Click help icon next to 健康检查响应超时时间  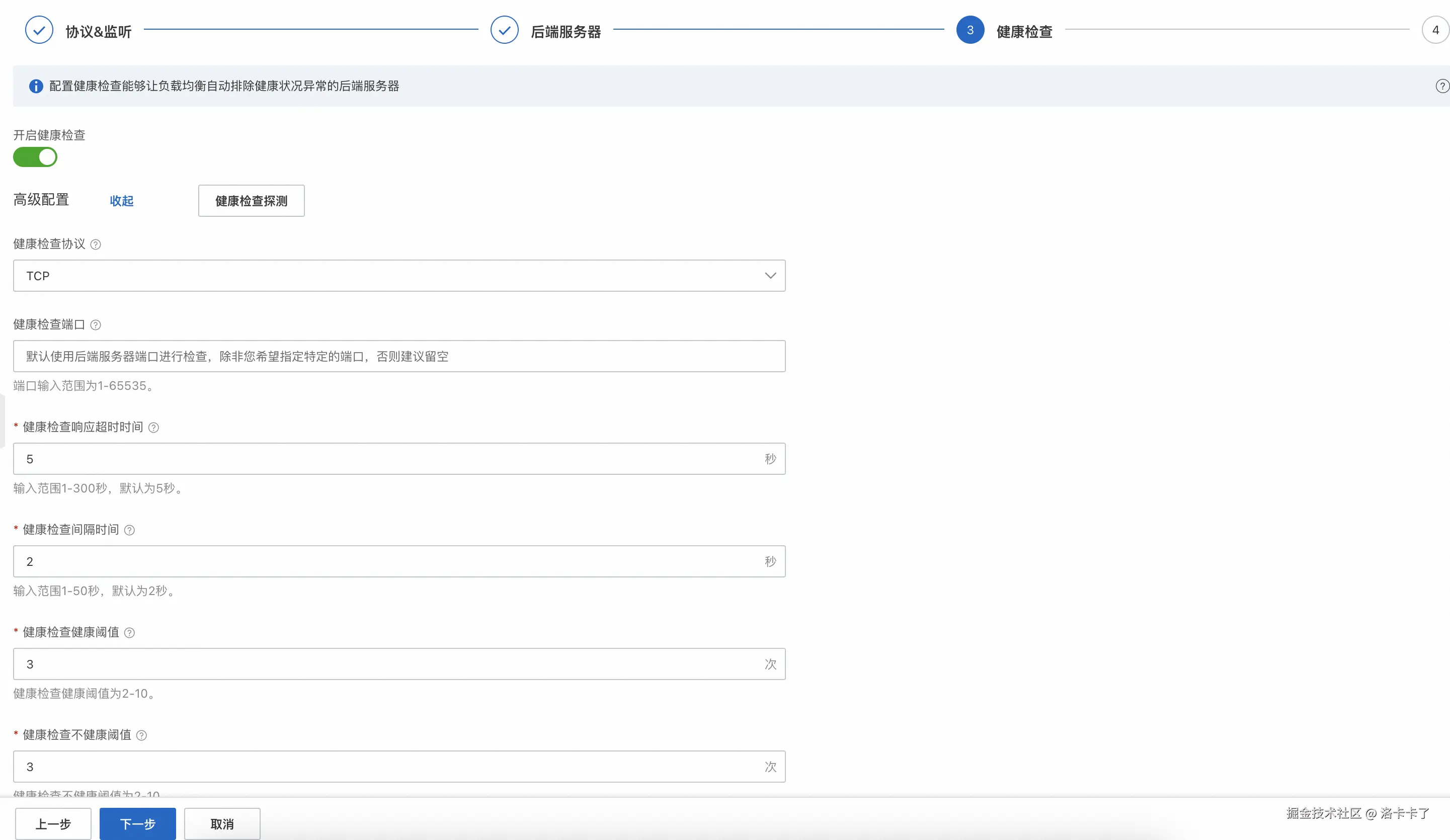pos(153,428)
